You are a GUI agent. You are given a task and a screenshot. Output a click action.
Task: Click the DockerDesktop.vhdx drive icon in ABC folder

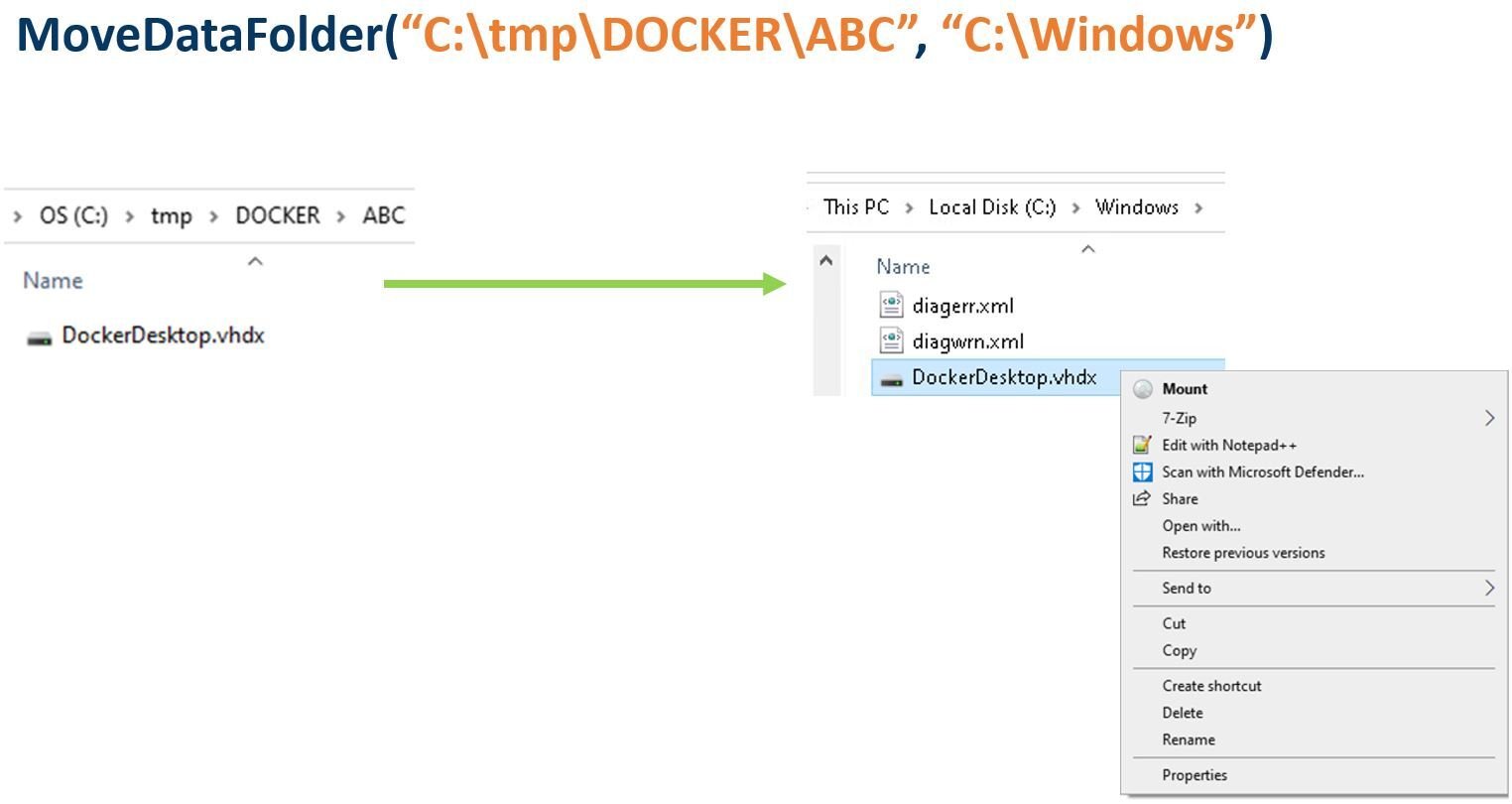pos(40,337)
